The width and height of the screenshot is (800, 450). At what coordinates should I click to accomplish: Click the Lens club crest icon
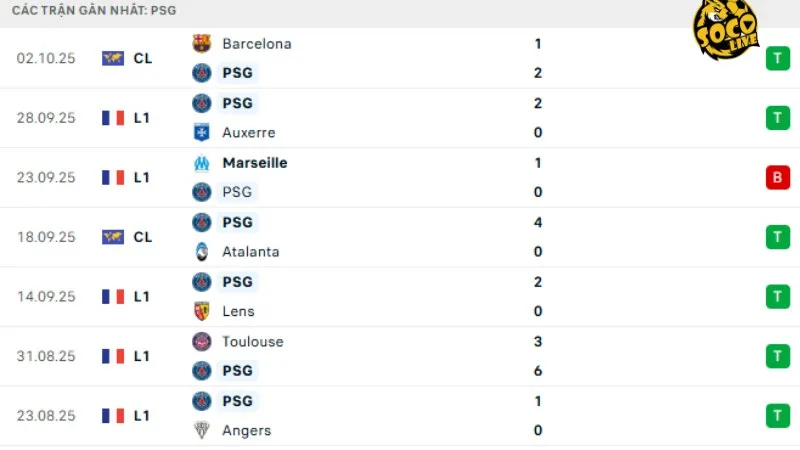202,311
